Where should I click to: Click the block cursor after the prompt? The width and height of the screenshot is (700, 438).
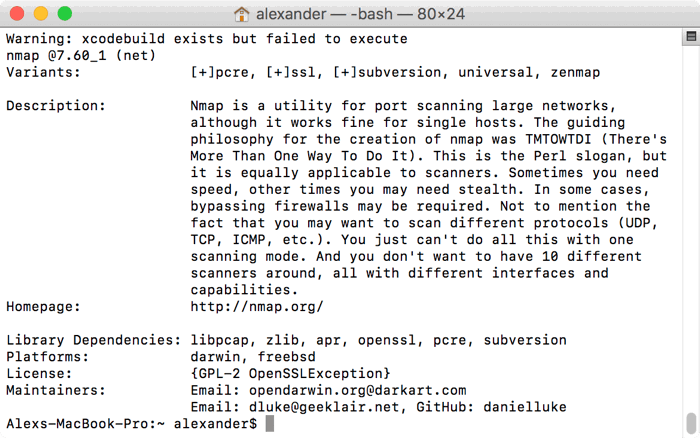pyautogui.click(x=270, y=424)
